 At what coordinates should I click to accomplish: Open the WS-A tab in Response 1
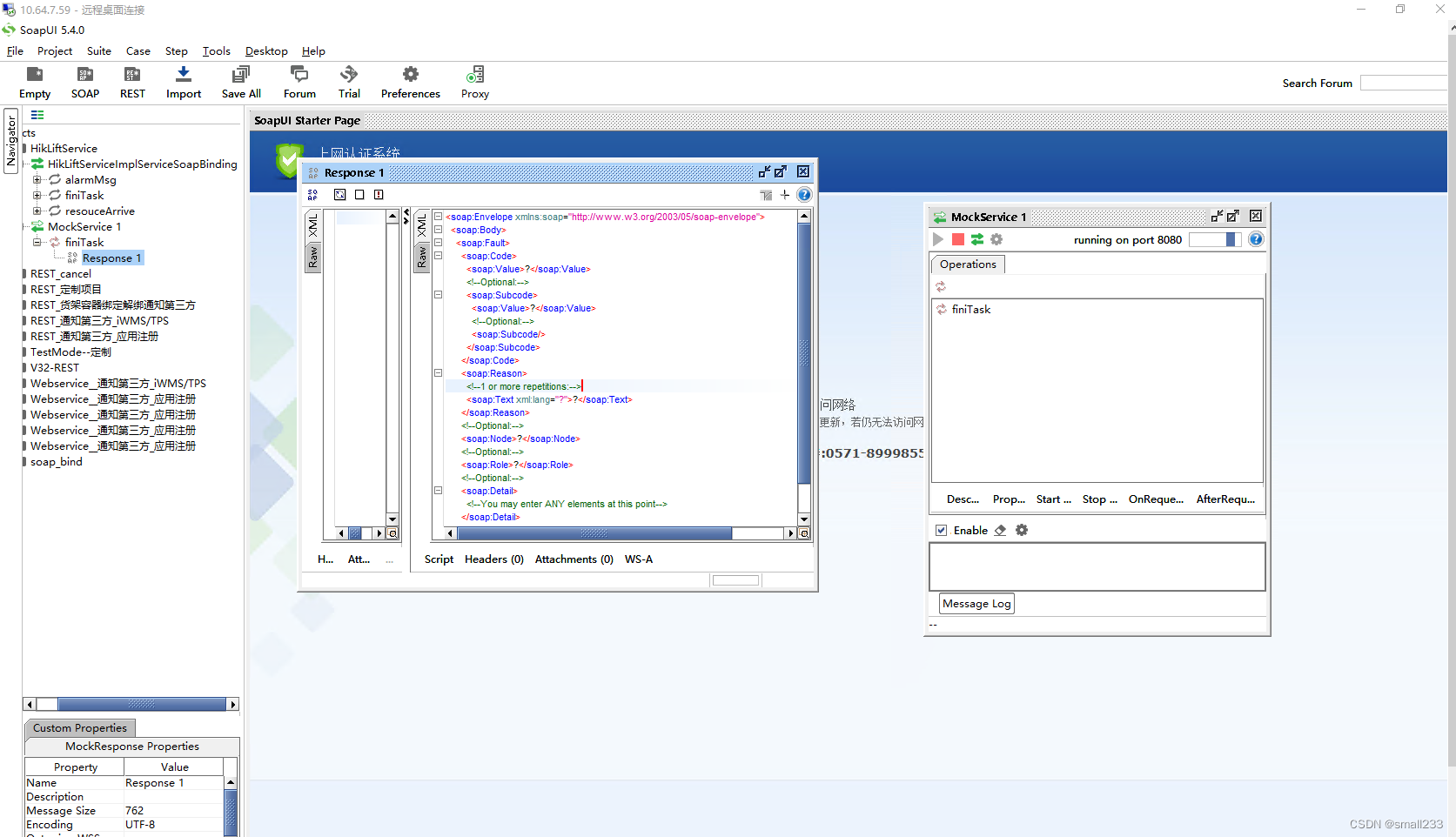639,559
